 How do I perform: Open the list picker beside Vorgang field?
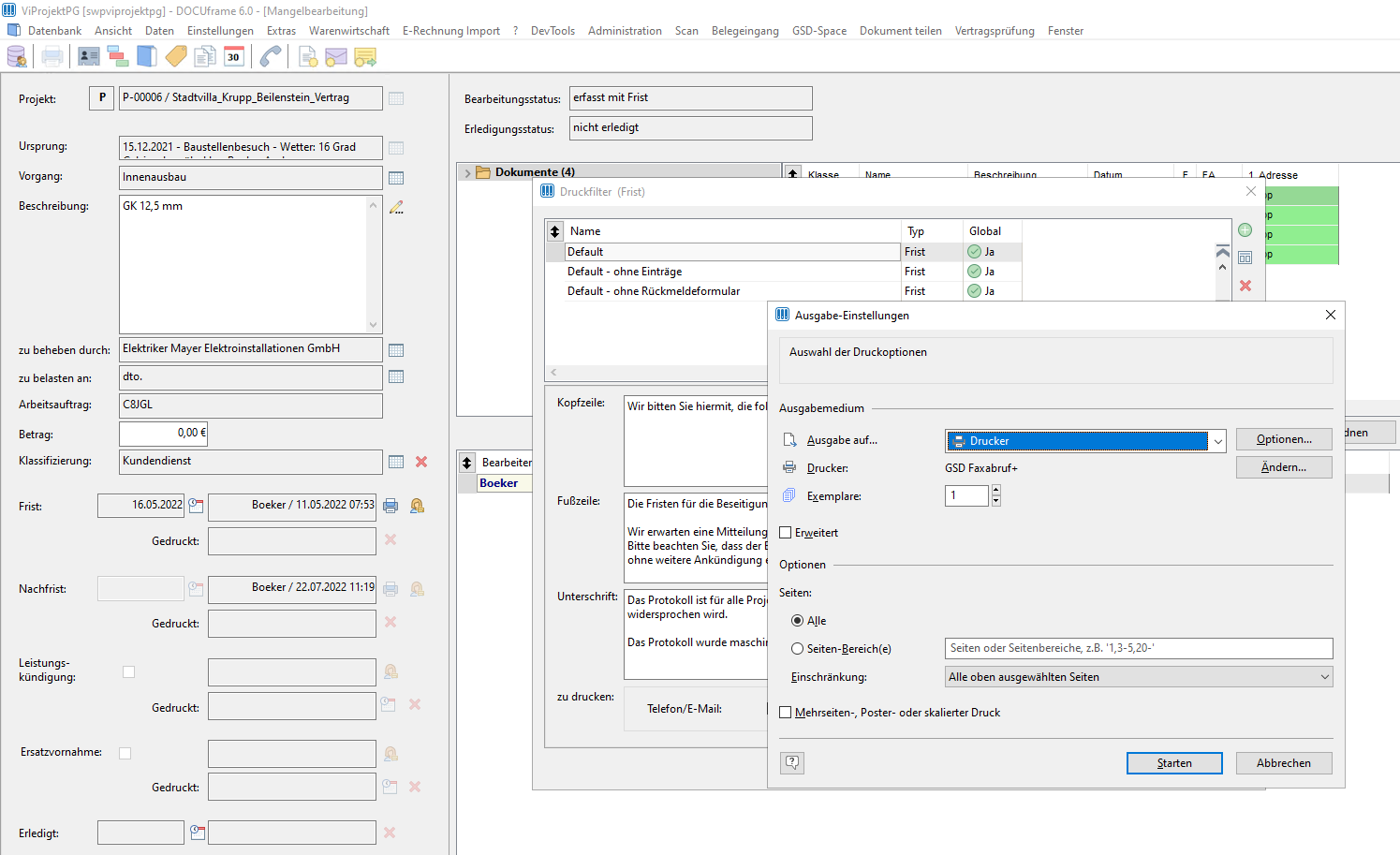396,178
